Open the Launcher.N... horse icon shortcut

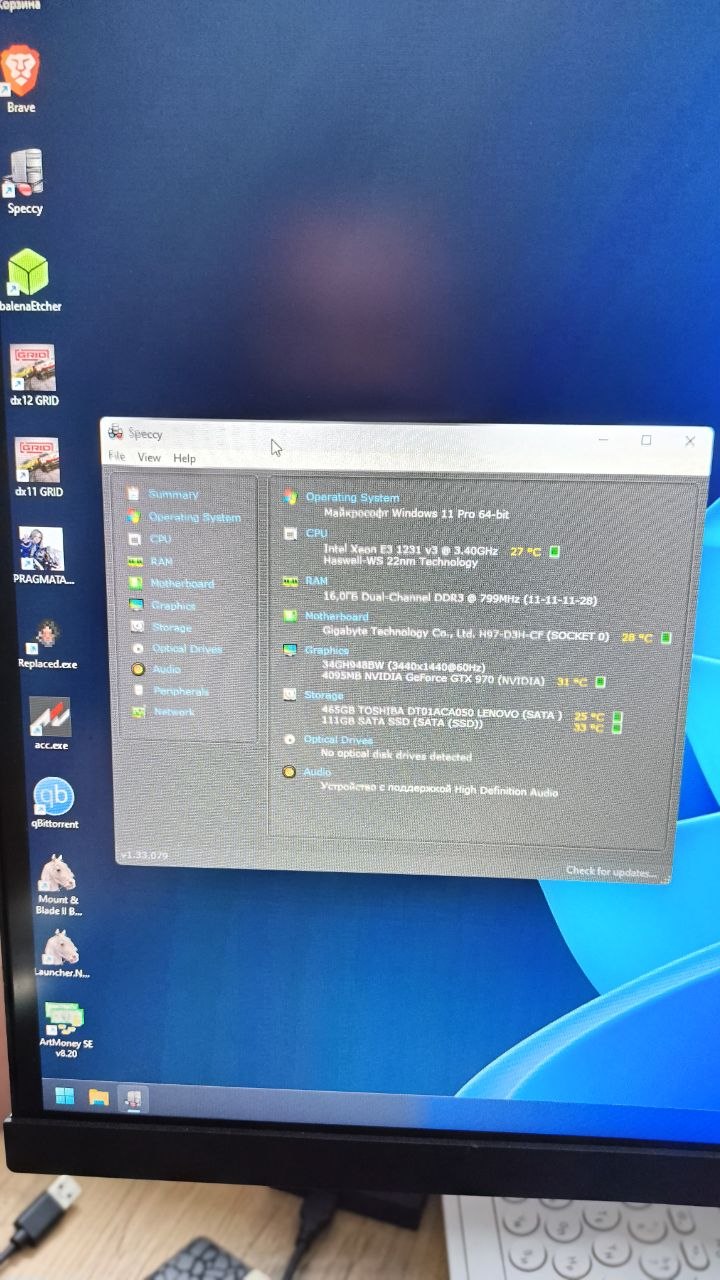pos(61,953)
